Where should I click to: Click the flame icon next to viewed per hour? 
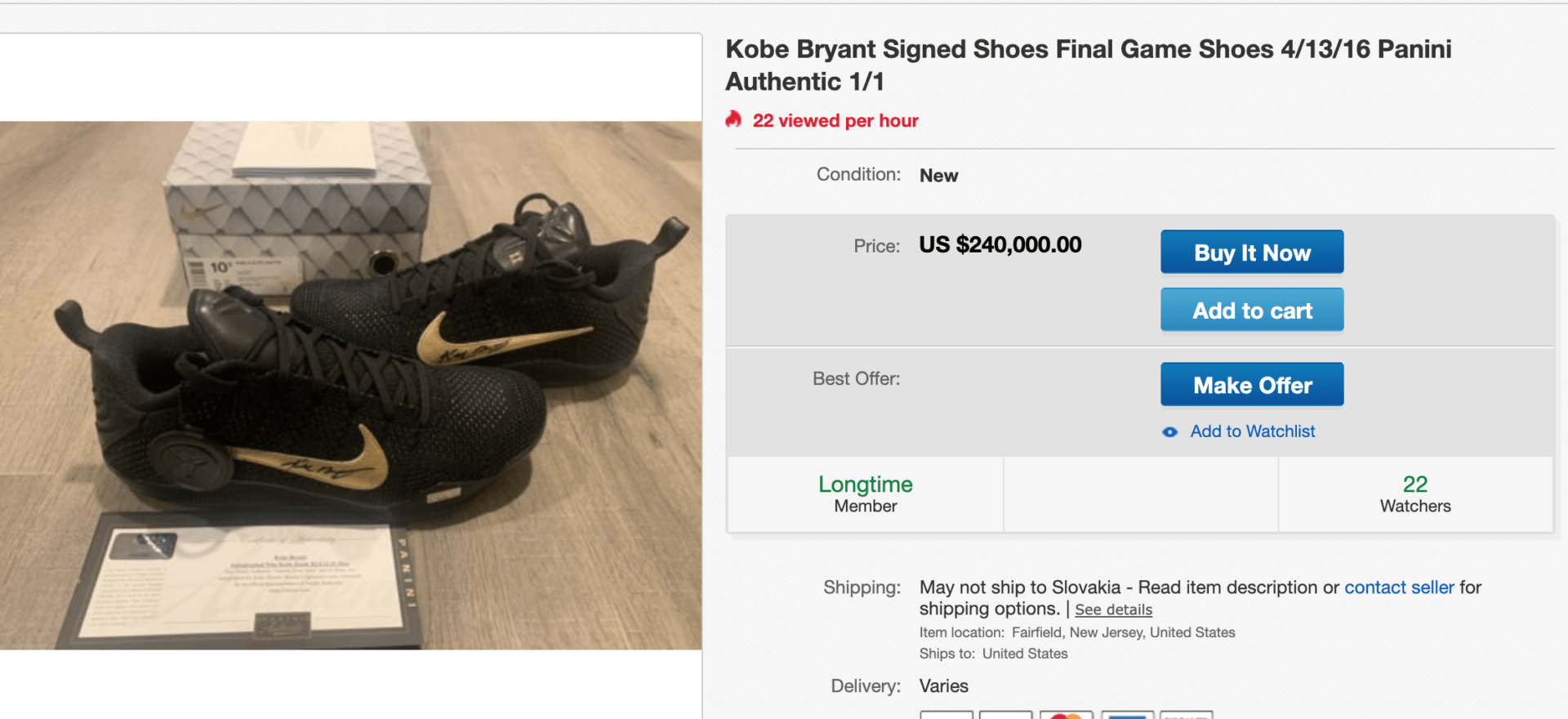pos(733,120)
